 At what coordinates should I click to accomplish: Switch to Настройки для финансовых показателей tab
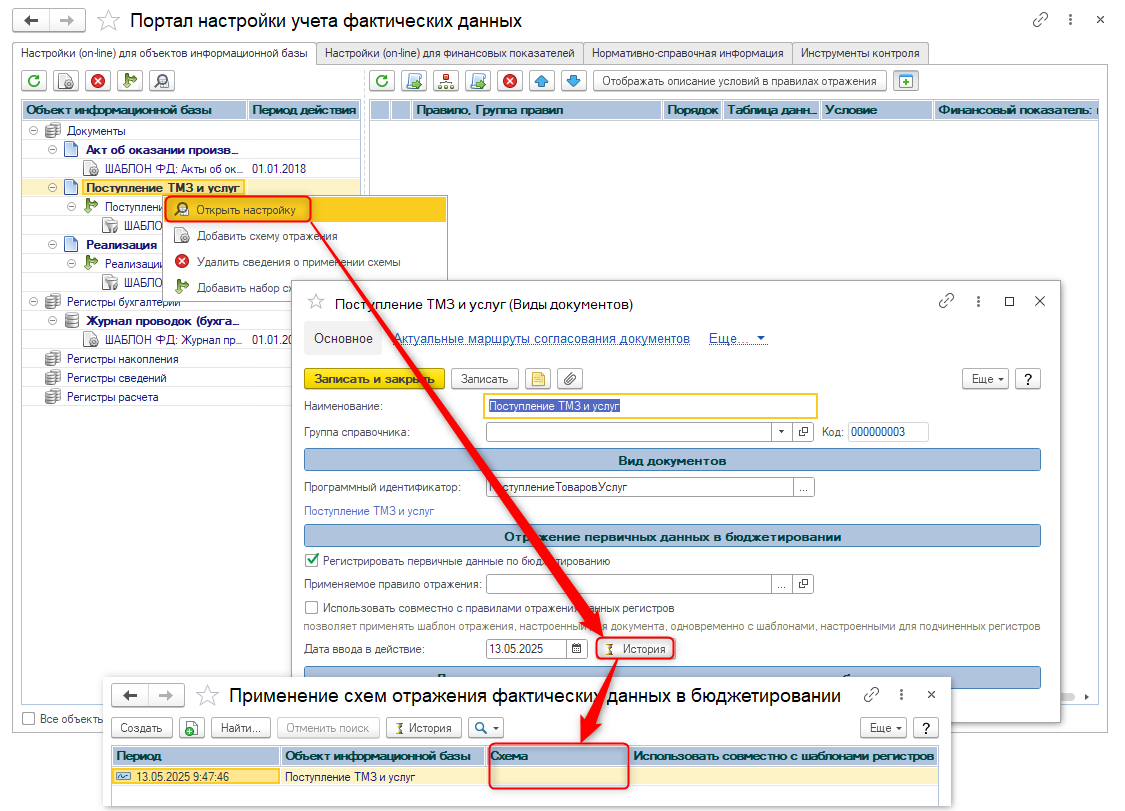point(449,53)
